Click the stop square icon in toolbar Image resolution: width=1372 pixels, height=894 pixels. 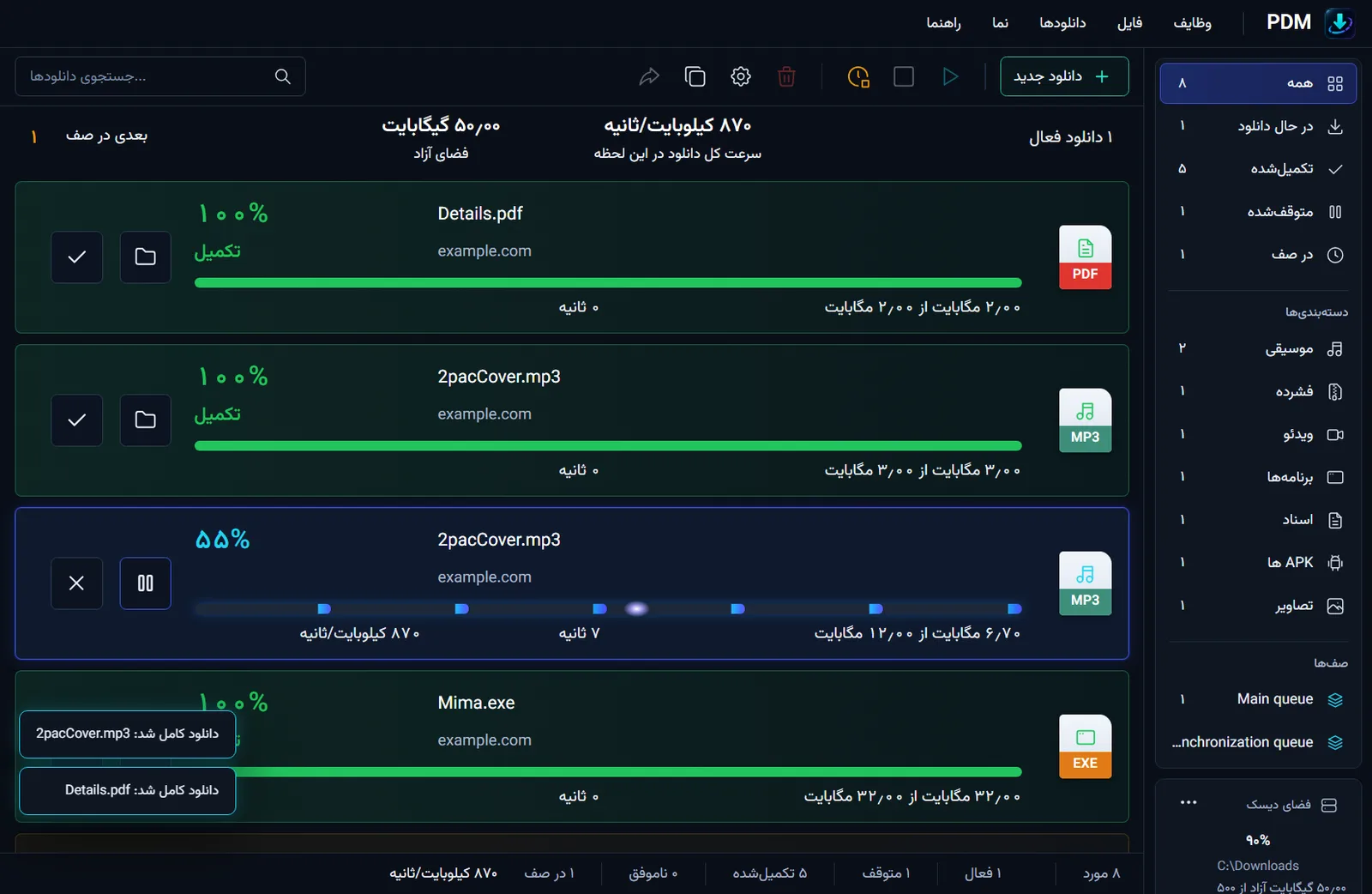pyautogui.click(x=904, y=76)
